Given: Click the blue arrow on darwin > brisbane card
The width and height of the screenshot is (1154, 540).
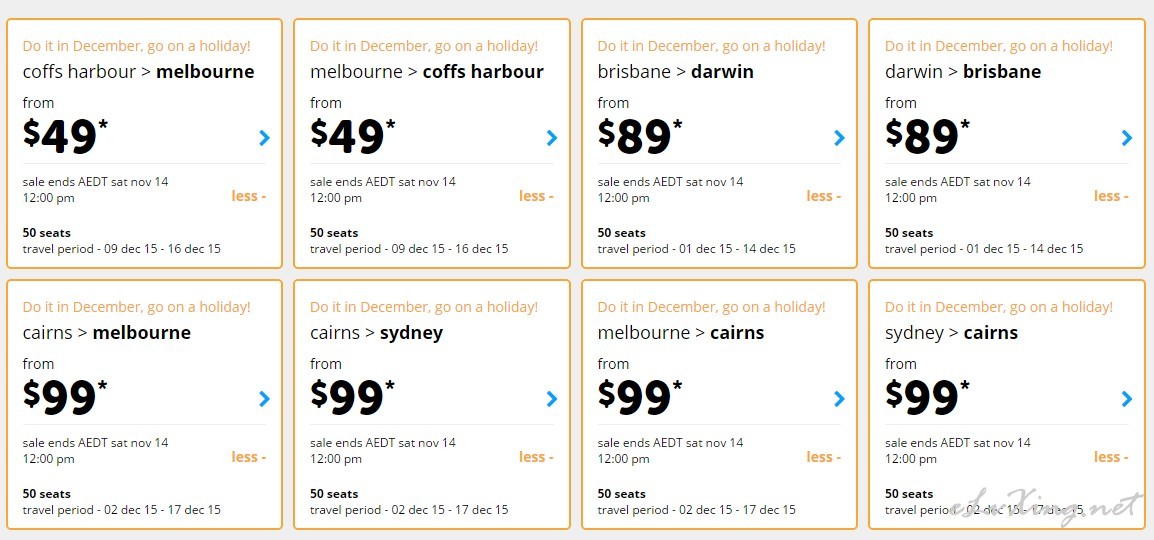Looking at the screenshot, I should 1127,138.
